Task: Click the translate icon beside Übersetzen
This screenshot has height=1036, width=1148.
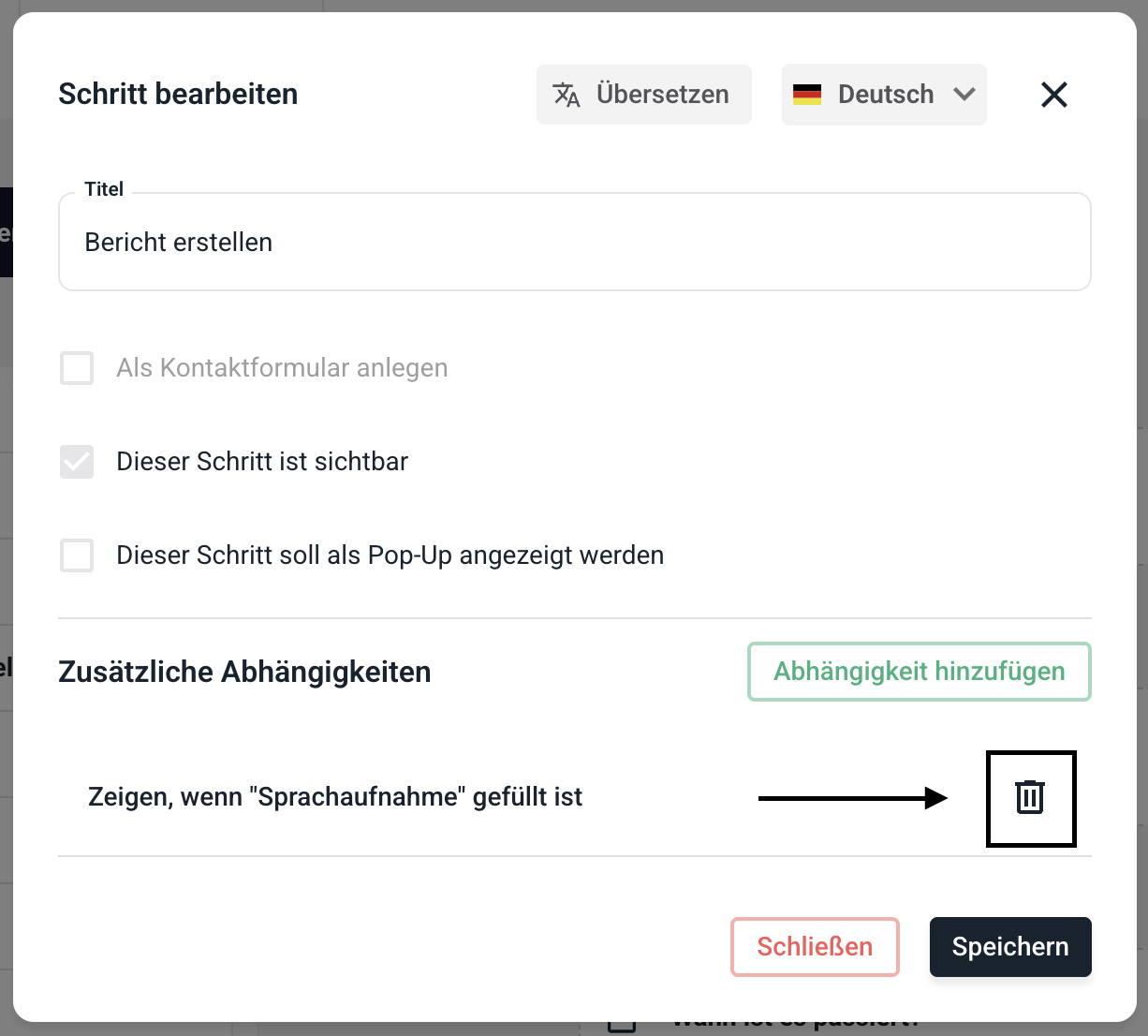Action: coord(567,95)
